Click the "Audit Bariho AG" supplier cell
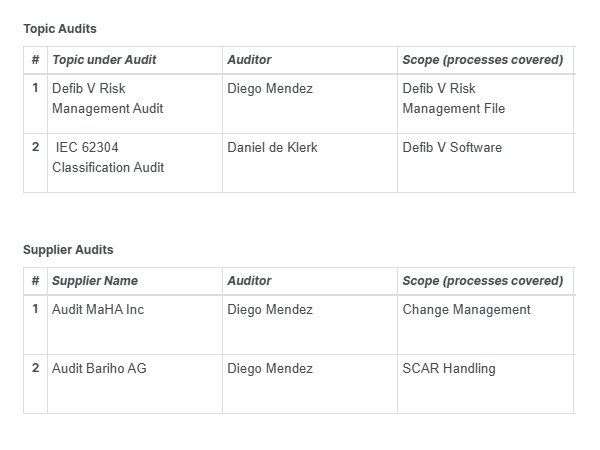Viewport: 600px width, 450px height. tap(99, 369)
